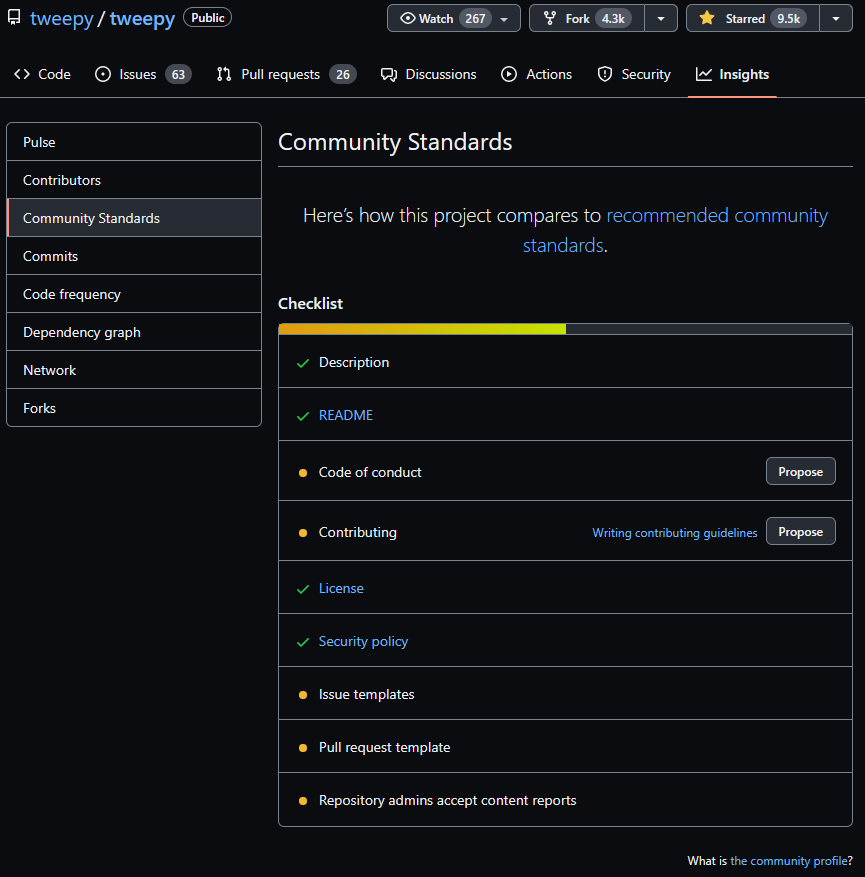Select the Insights graph icon

click(x=703, y=73)
